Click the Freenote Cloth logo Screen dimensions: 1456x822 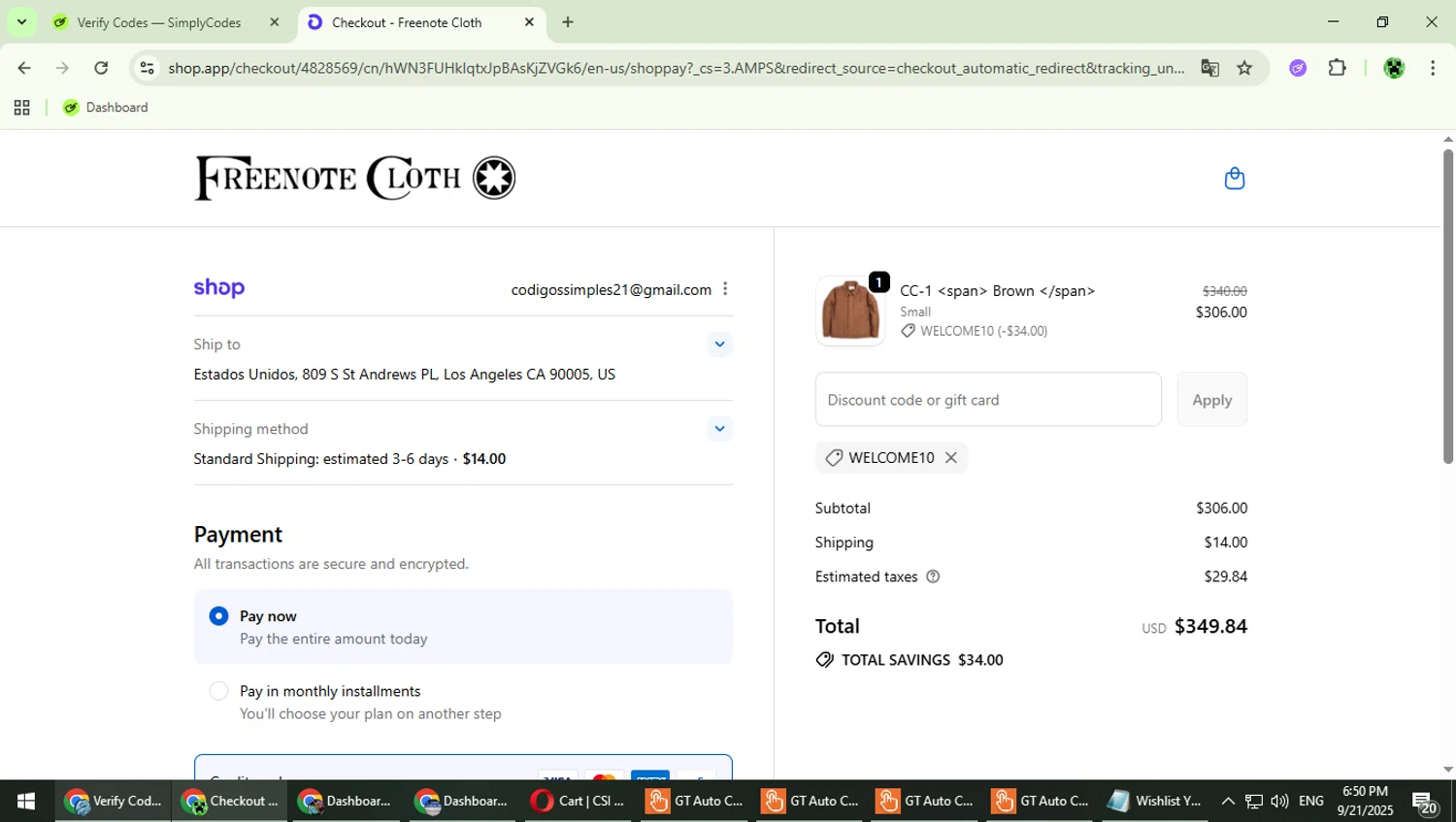click(355, 178)
